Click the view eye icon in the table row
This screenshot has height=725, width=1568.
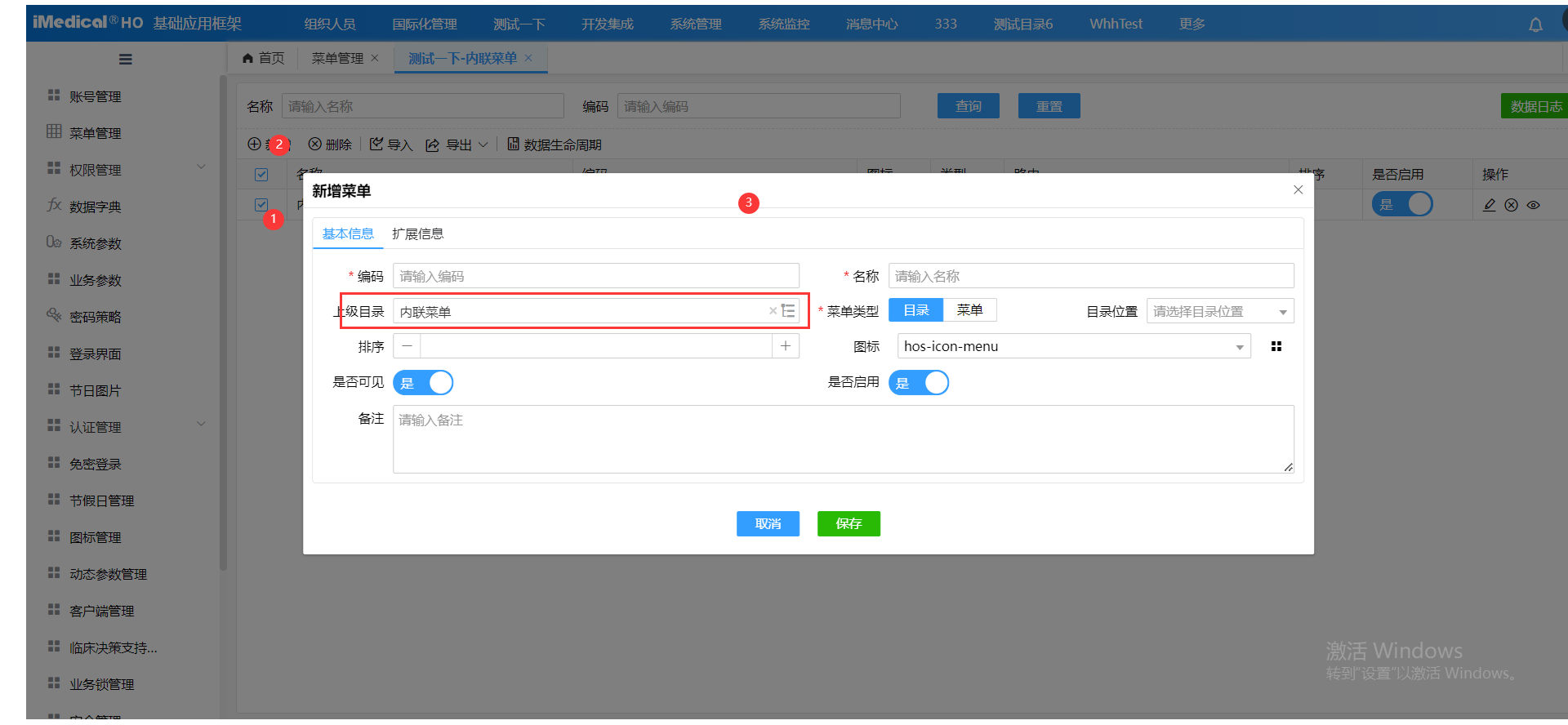point(1534,205)
